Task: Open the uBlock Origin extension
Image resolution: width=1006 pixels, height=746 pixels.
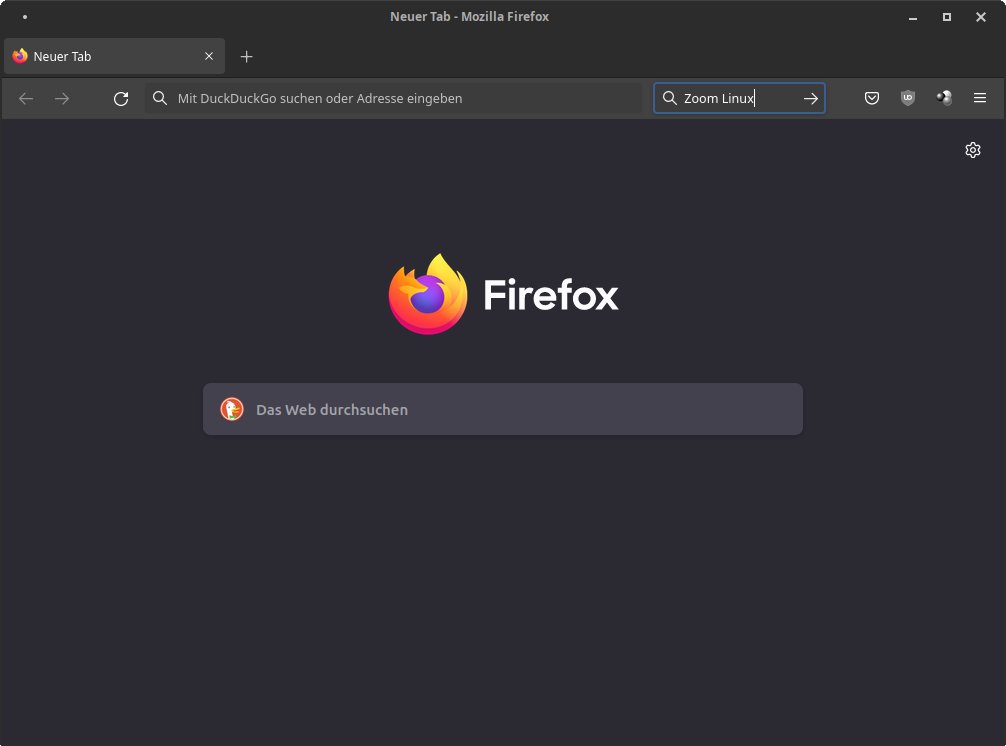Action: [907, 98]
